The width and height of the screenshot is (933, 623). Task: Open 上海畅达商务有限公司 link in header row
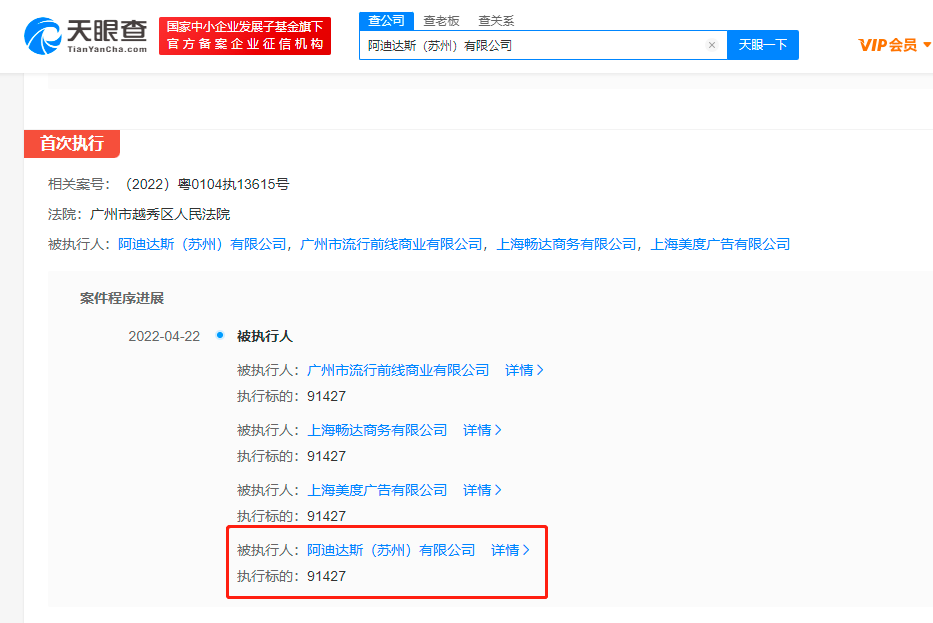point(566,244)
